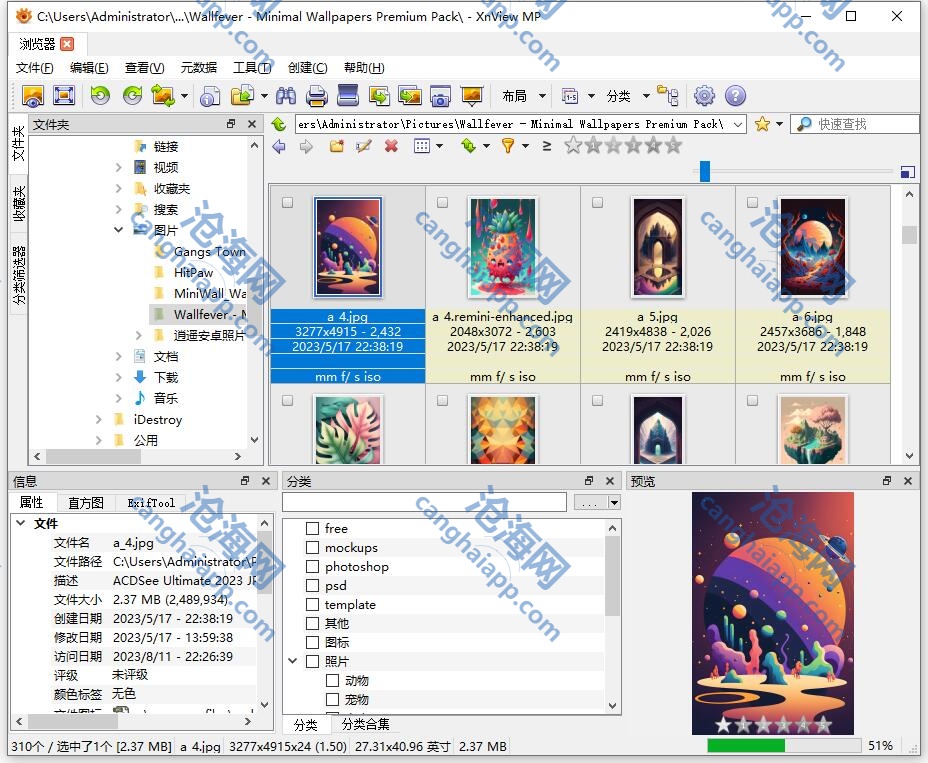
Task: Click the rotate left toolbar icon
Action: [100, 96]
